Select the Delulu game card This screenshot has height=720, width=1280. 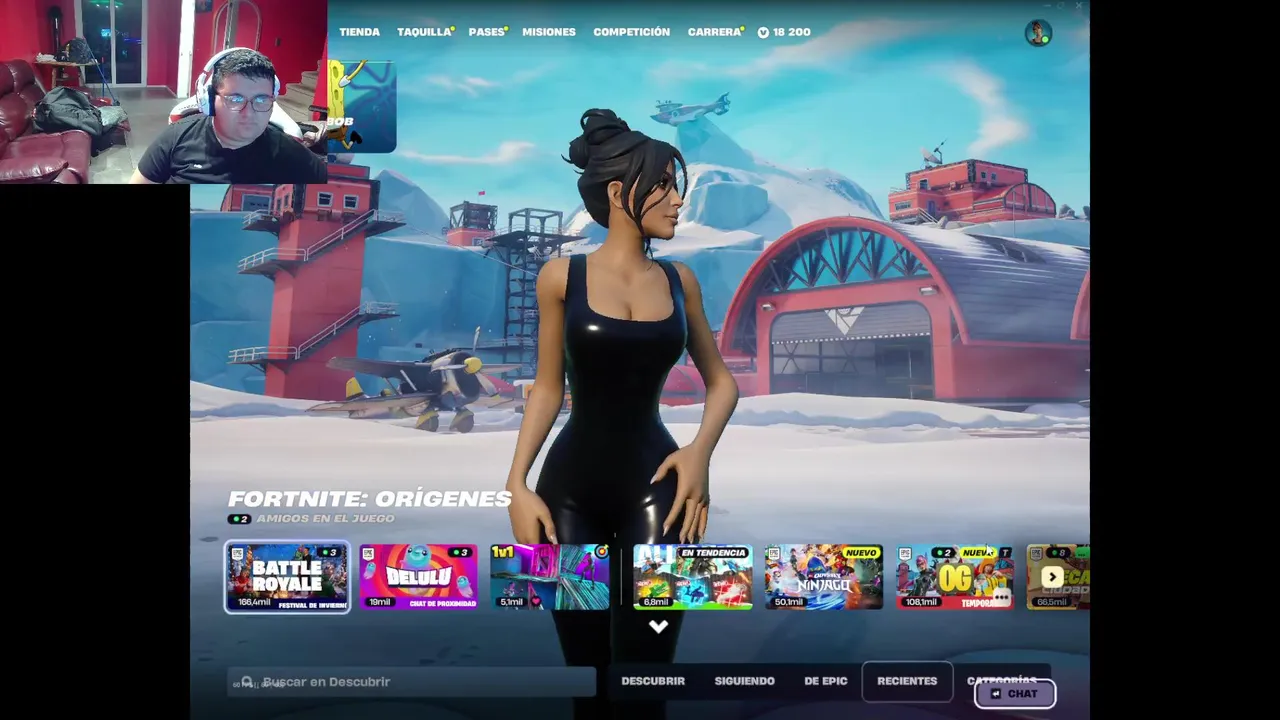pos(418,577)
